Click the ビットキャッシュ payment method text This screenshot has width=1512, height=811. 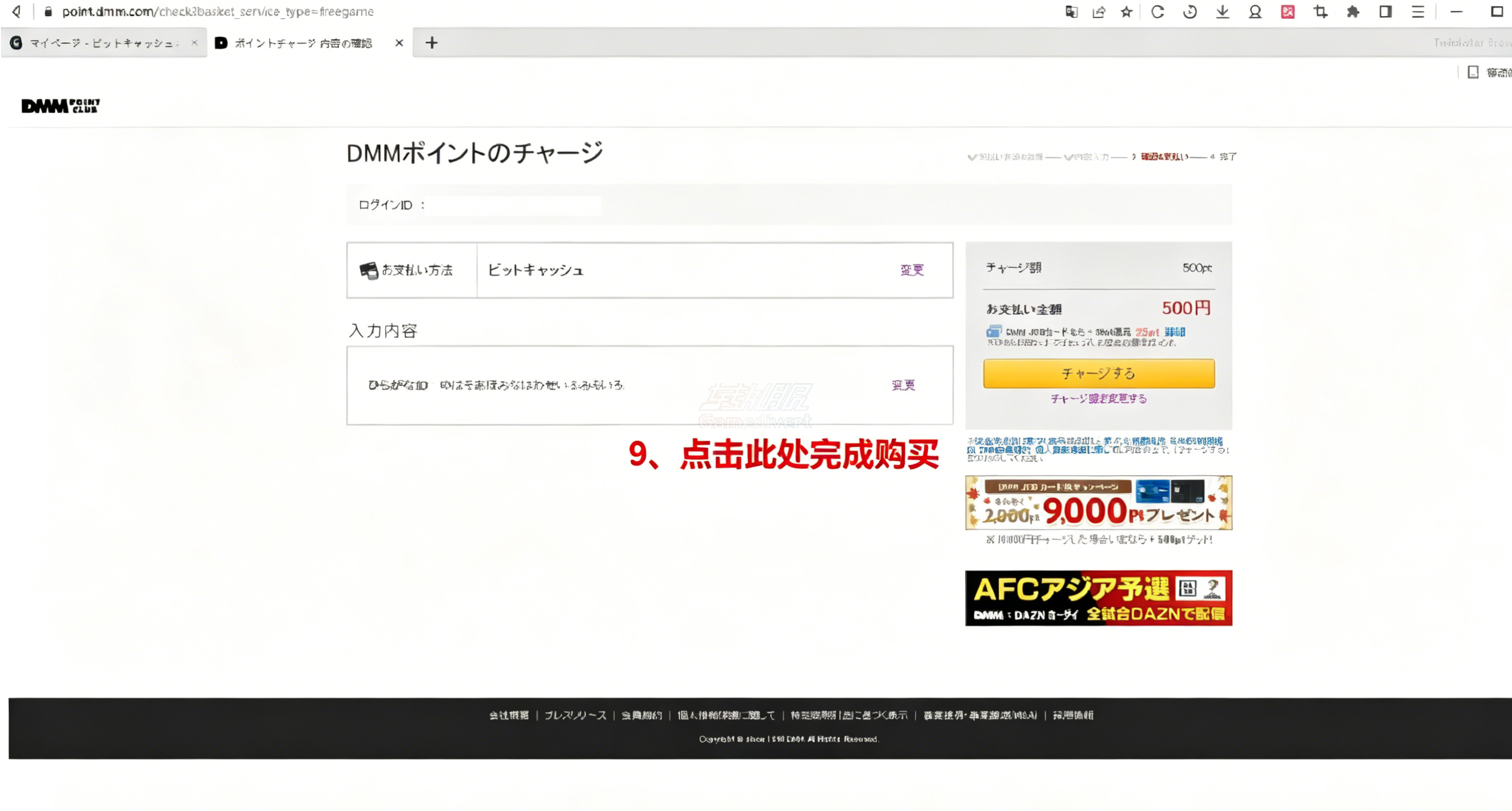(x=536, y=270)
